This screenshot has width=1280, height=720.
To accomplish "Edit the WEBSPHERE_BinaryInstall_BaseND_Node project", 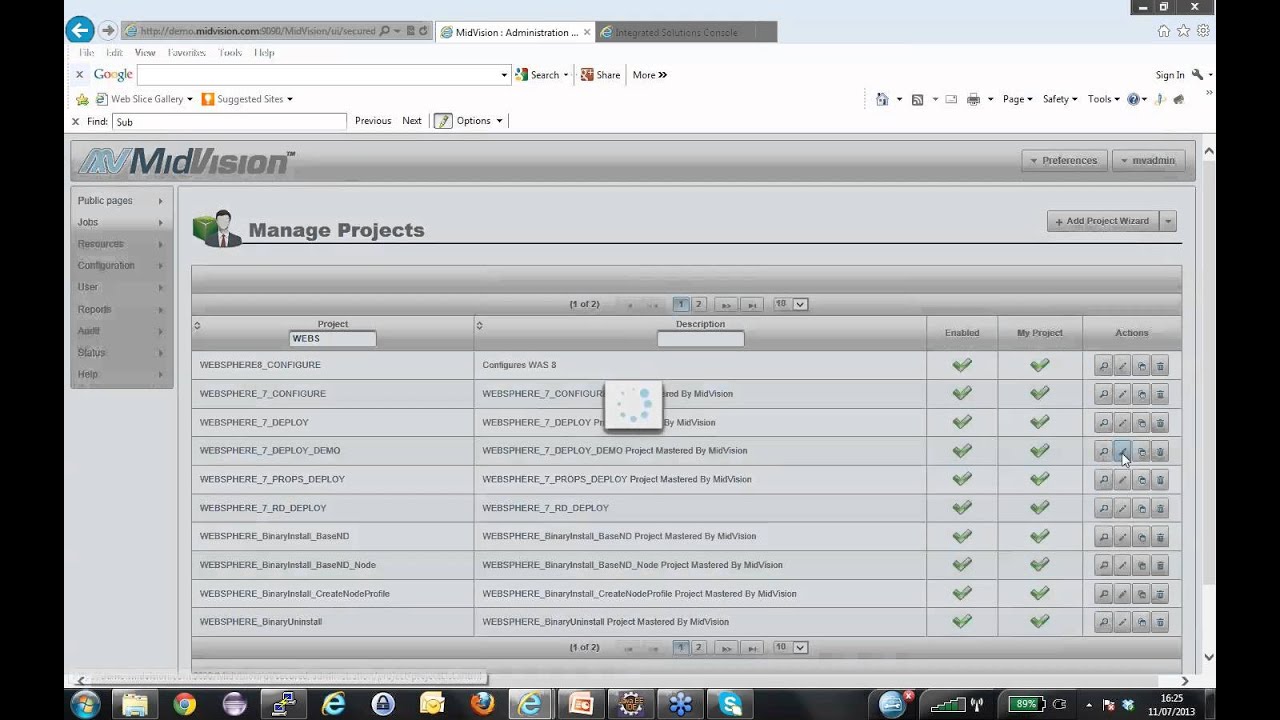I will (x=1122, y=566).
